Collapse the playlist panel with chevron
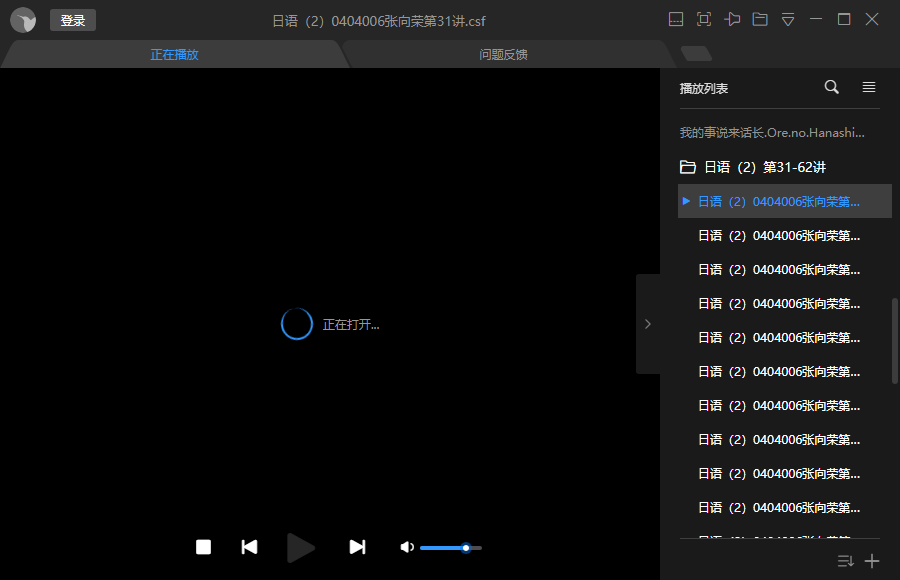The width and height of the screenshot is (900, 580). pos(648,324)
